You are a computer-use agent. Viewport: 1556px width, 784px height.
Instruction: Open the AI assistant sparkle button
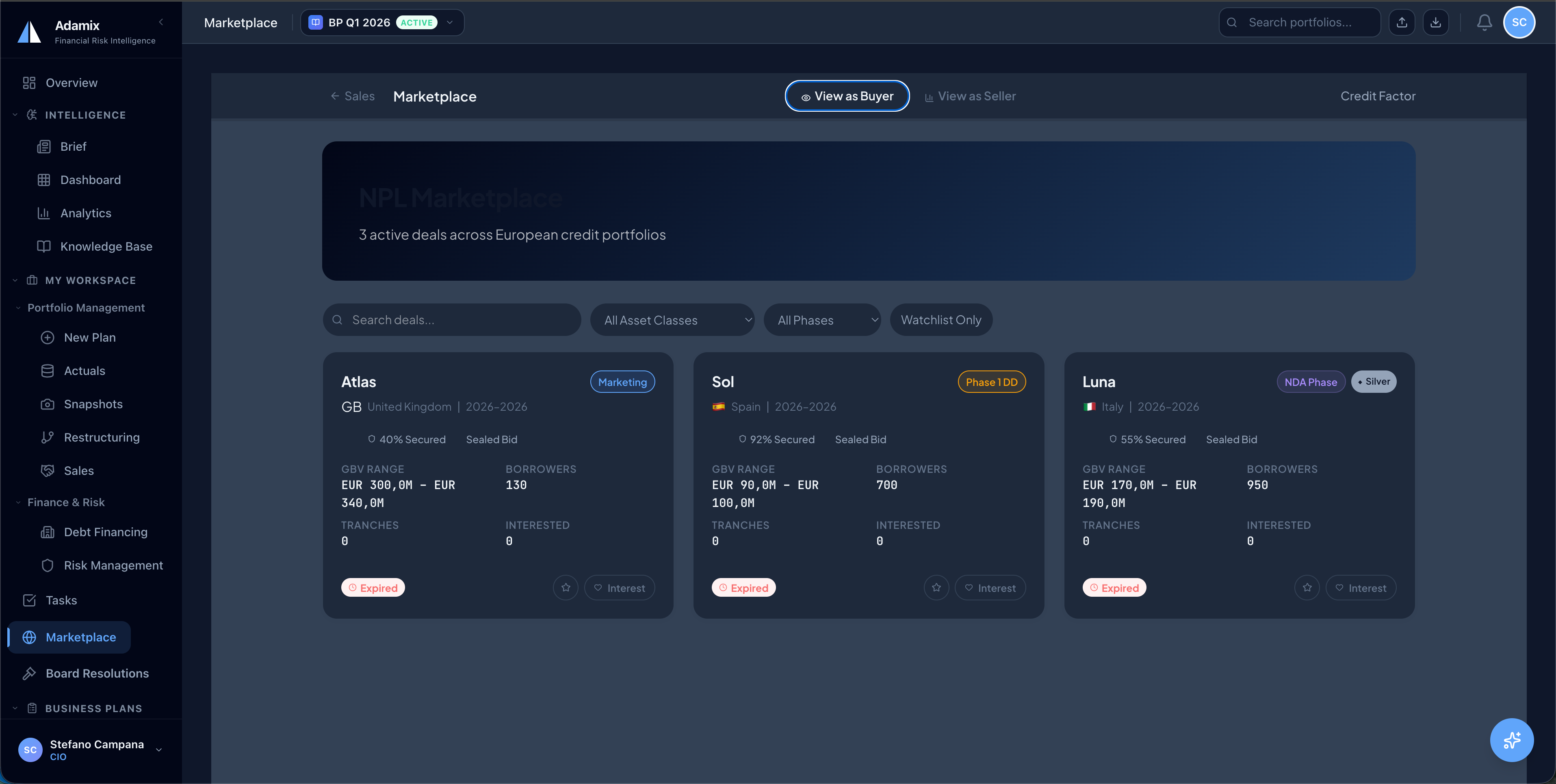[1511, 740]
